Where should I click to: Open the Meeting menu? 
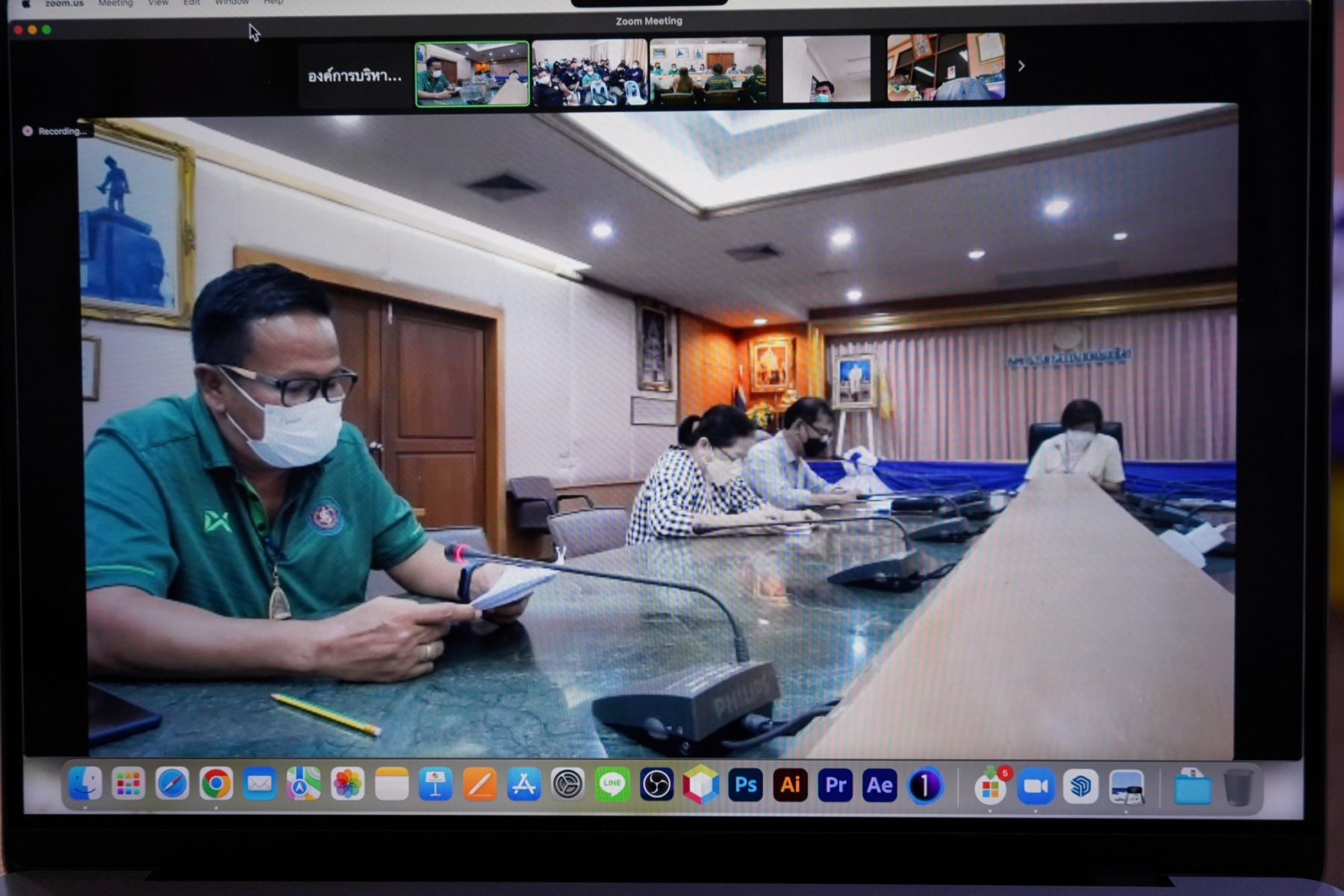coord(115,4)
